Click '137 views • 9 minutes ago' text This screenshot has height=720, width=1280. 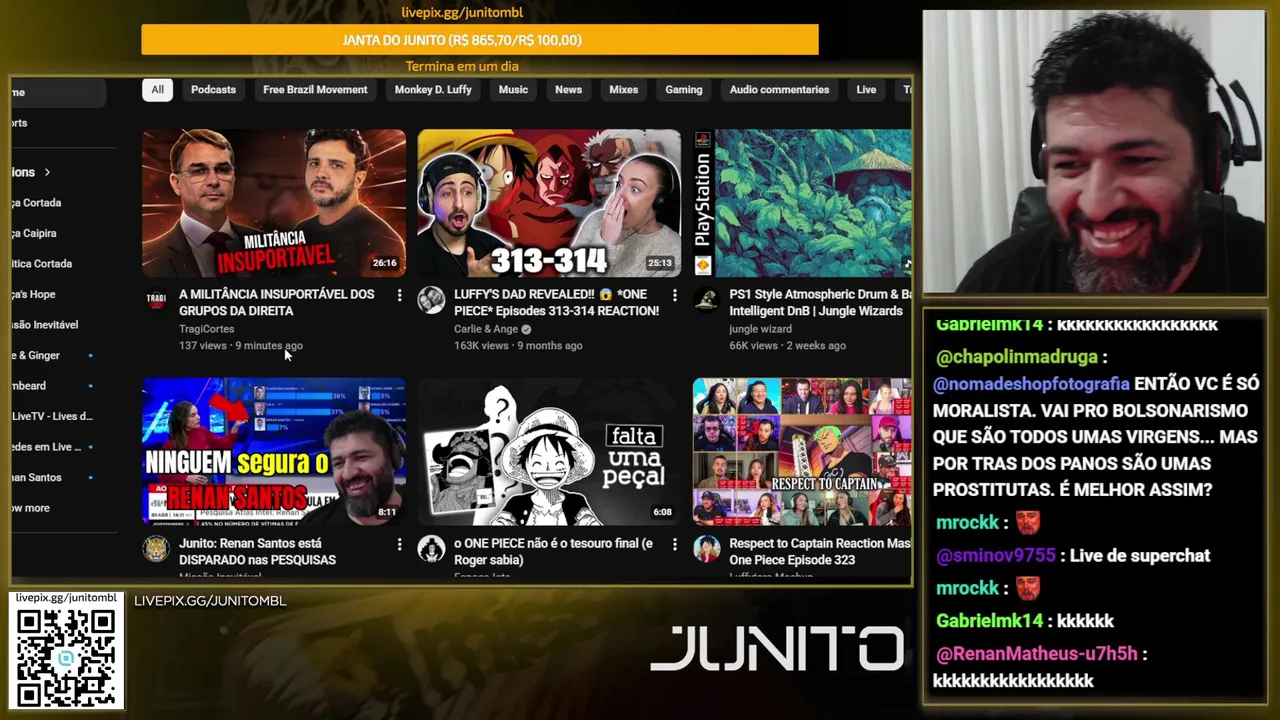[241, 346]
